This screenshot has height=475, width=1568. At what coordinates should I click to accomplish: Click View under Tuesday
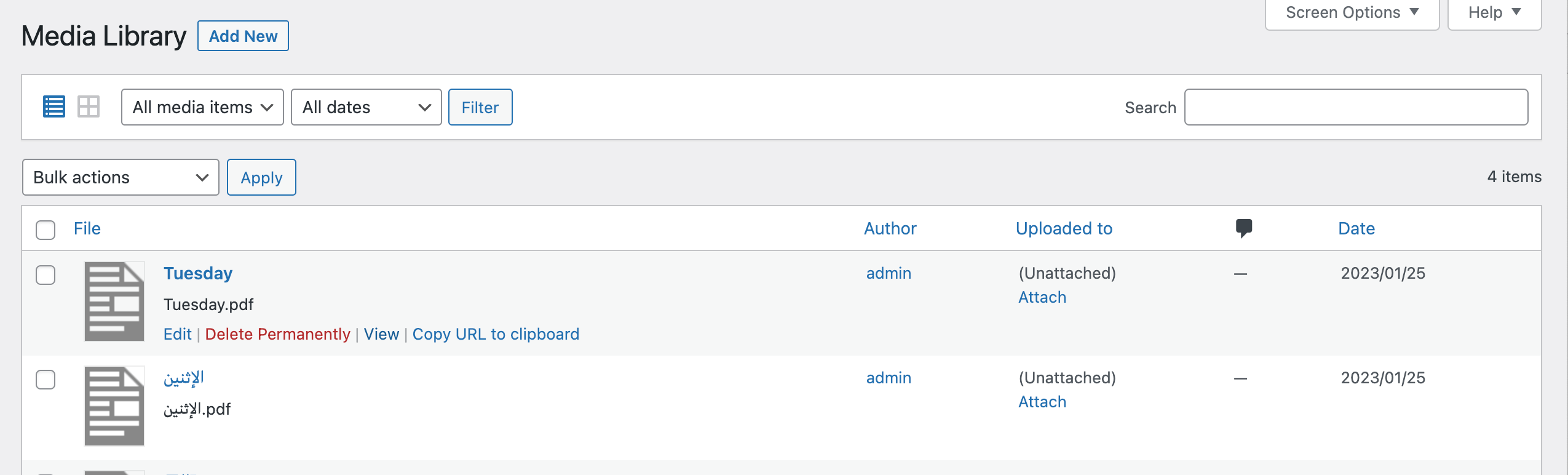[381, 334]
